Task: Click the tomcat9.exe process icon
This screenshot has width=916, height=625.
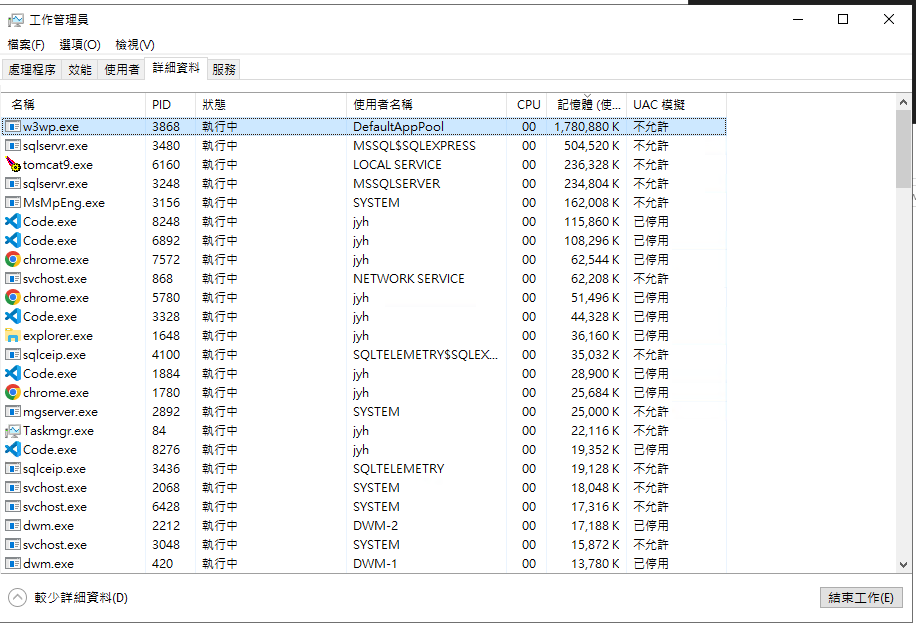Action: [13, 165]
